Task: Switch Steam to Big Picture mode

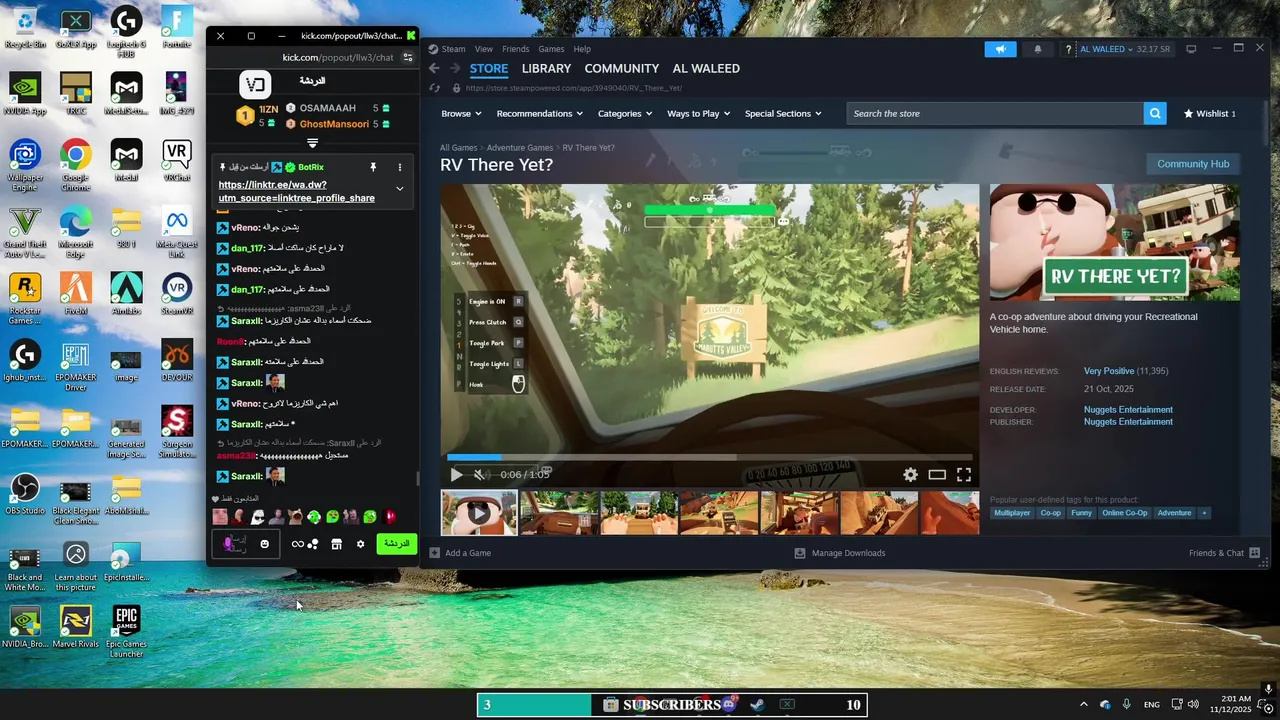Action: tap(1191, 49)
